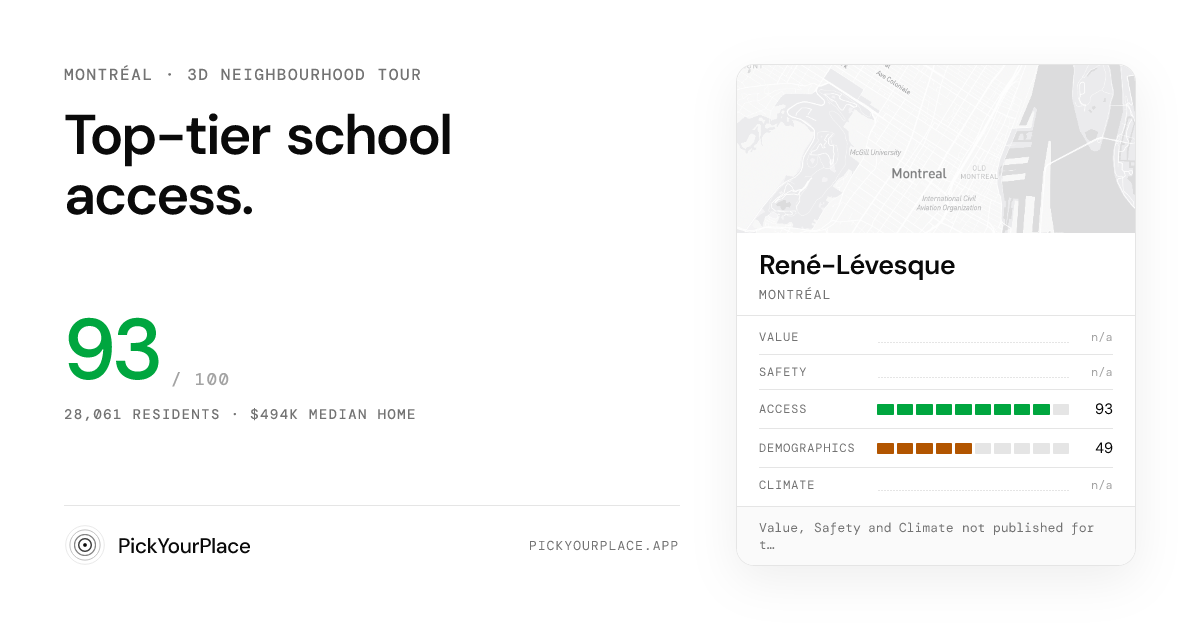
Task: Click the 'Value, Safety and Climate not published' note
Action: 927,536
